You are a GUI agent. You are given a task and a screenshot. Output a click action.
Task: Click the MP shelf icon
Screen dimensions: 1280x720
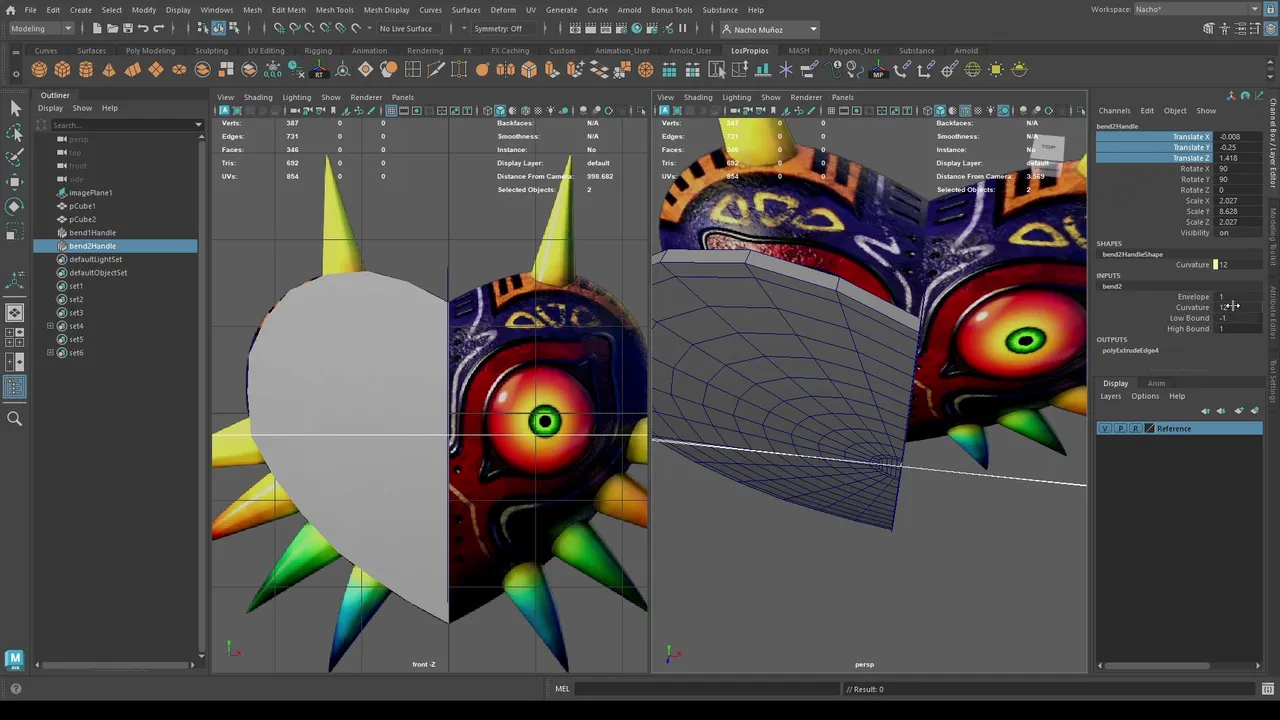878,70
